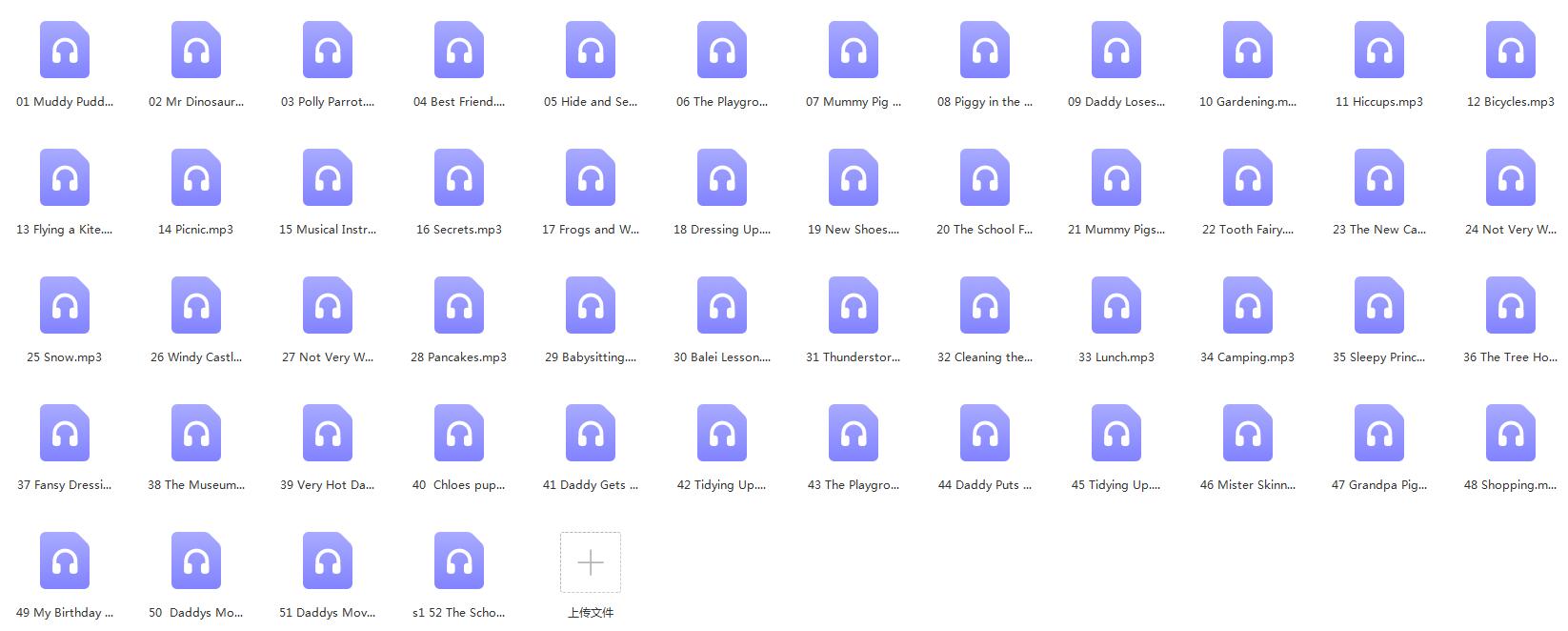
Task: Click the plus upload file tile
Action: 591,562
